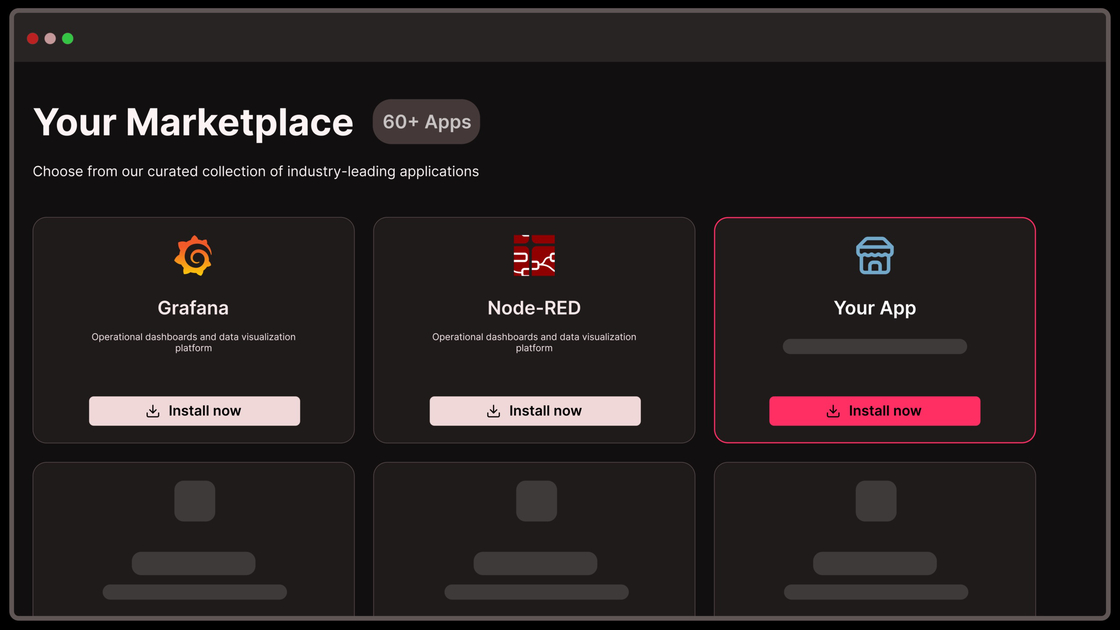Image resolution: width=1120 pixels, height=630 pixels.
Task: Install the Grafana application
Action: [194, 411]
